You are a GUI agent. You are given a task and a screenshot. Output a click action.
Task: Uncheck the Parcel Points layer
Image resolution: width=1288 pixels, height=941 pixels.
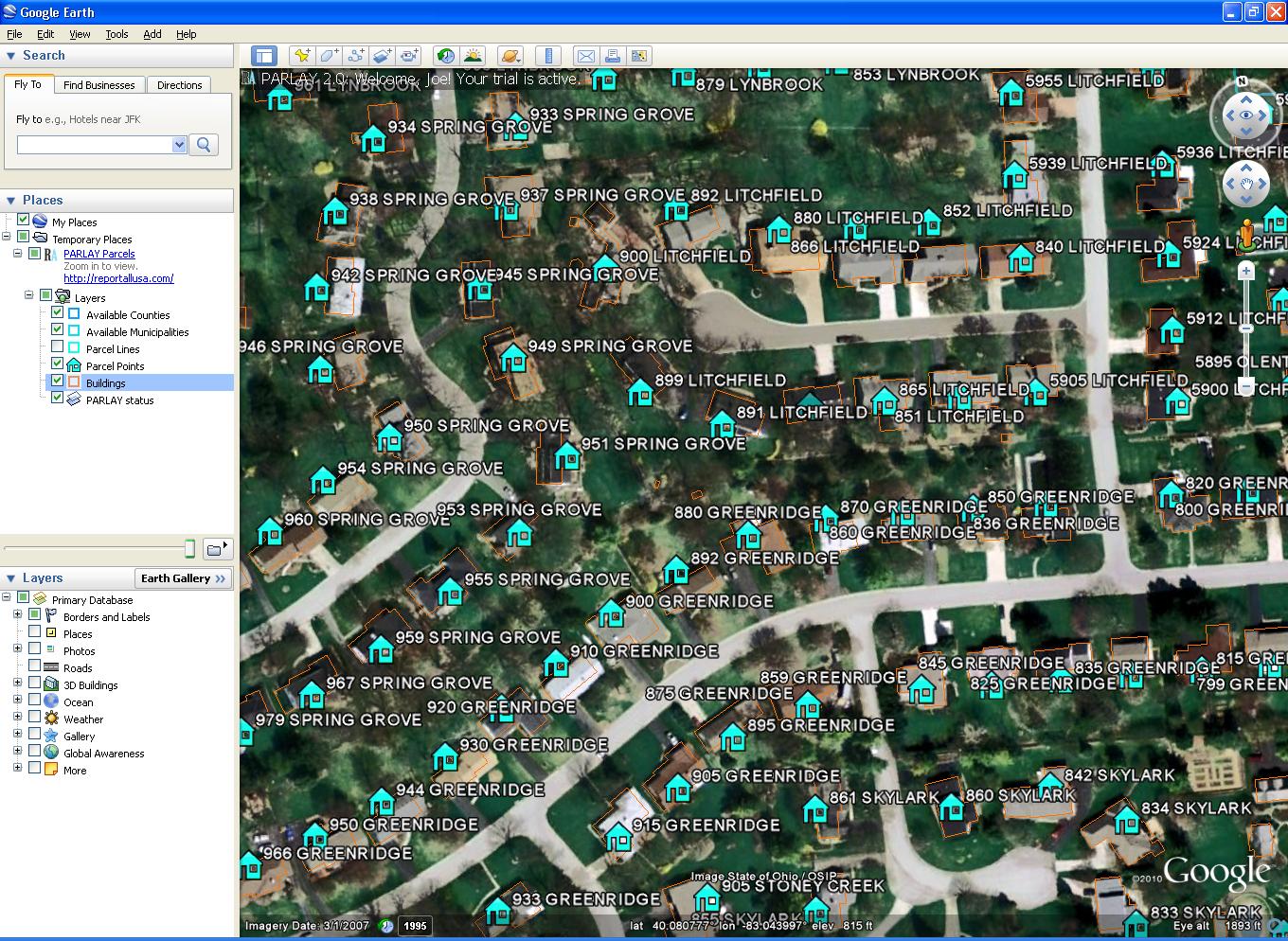point(58,364)
